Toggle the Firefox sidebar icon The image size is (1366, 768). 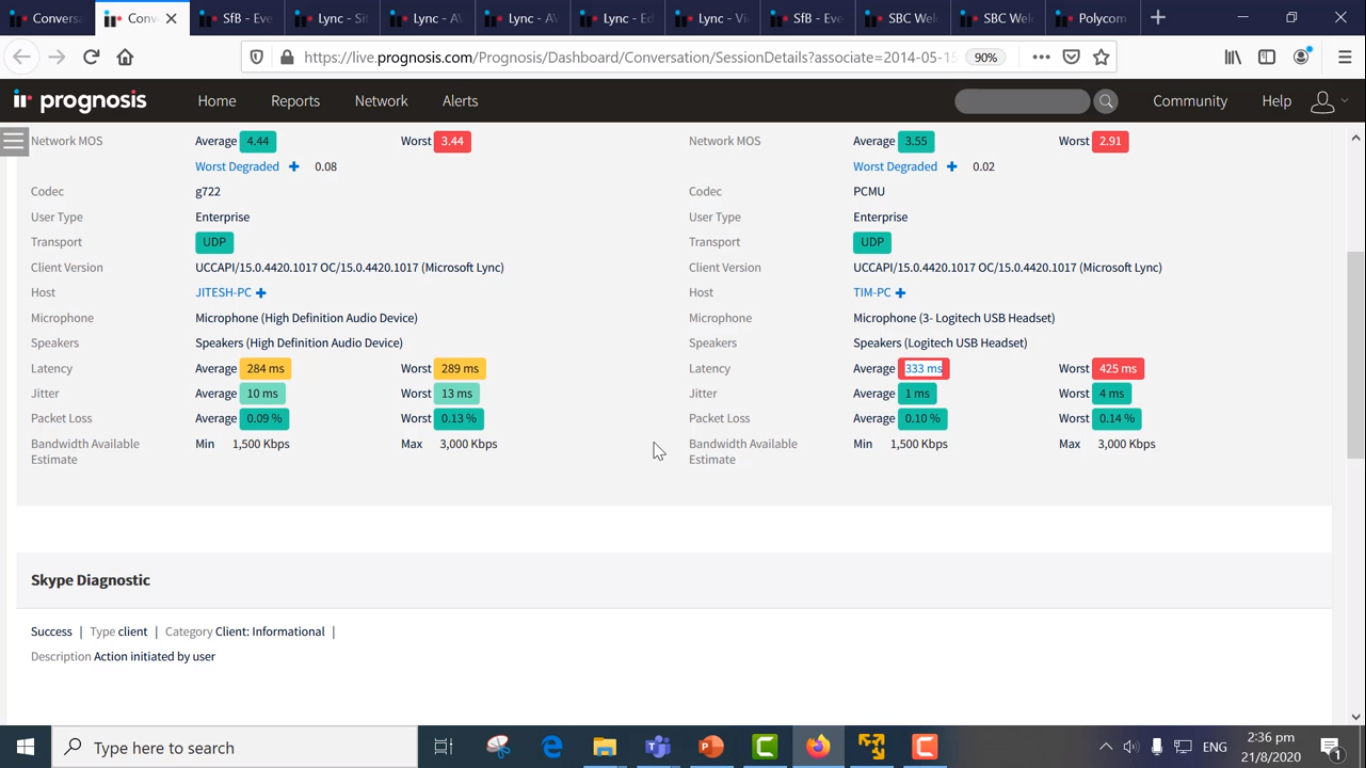point(1267,57)
